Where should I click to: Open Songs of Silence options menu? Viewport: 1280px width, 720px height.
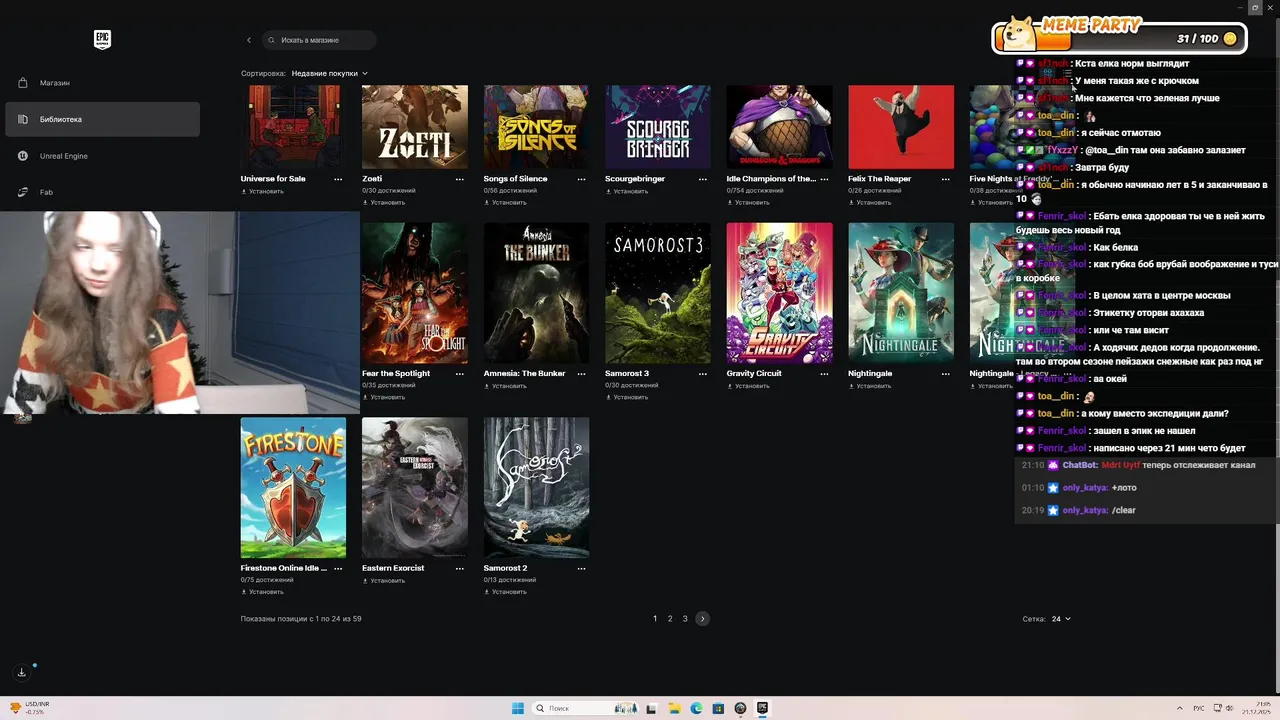pyautogui.click(x=581, y=179)
